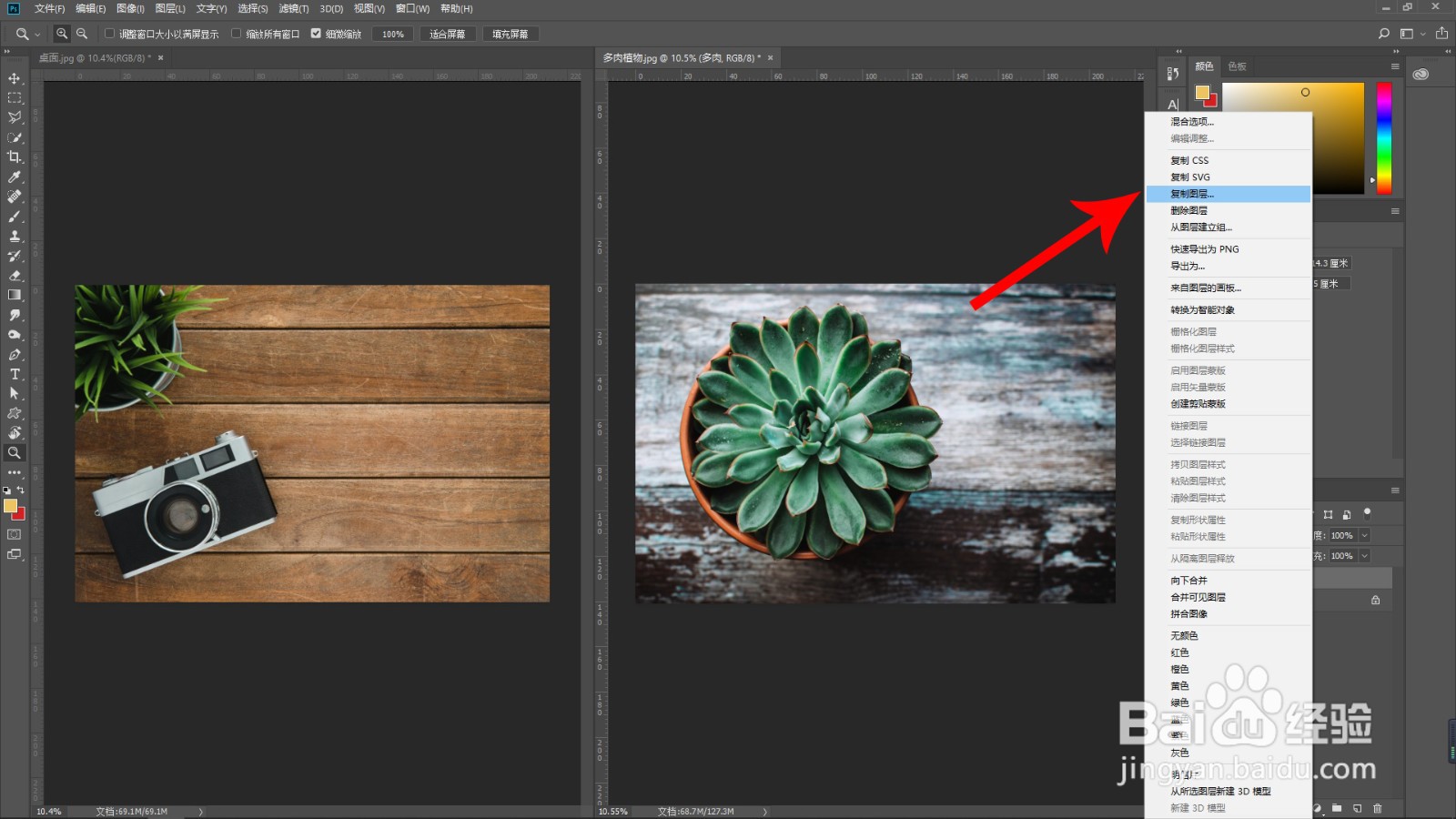The width and height of the screenshot is (1456, 819).
Task: Choose 复制图层... from the context menu
Action: coord(1228,194)
